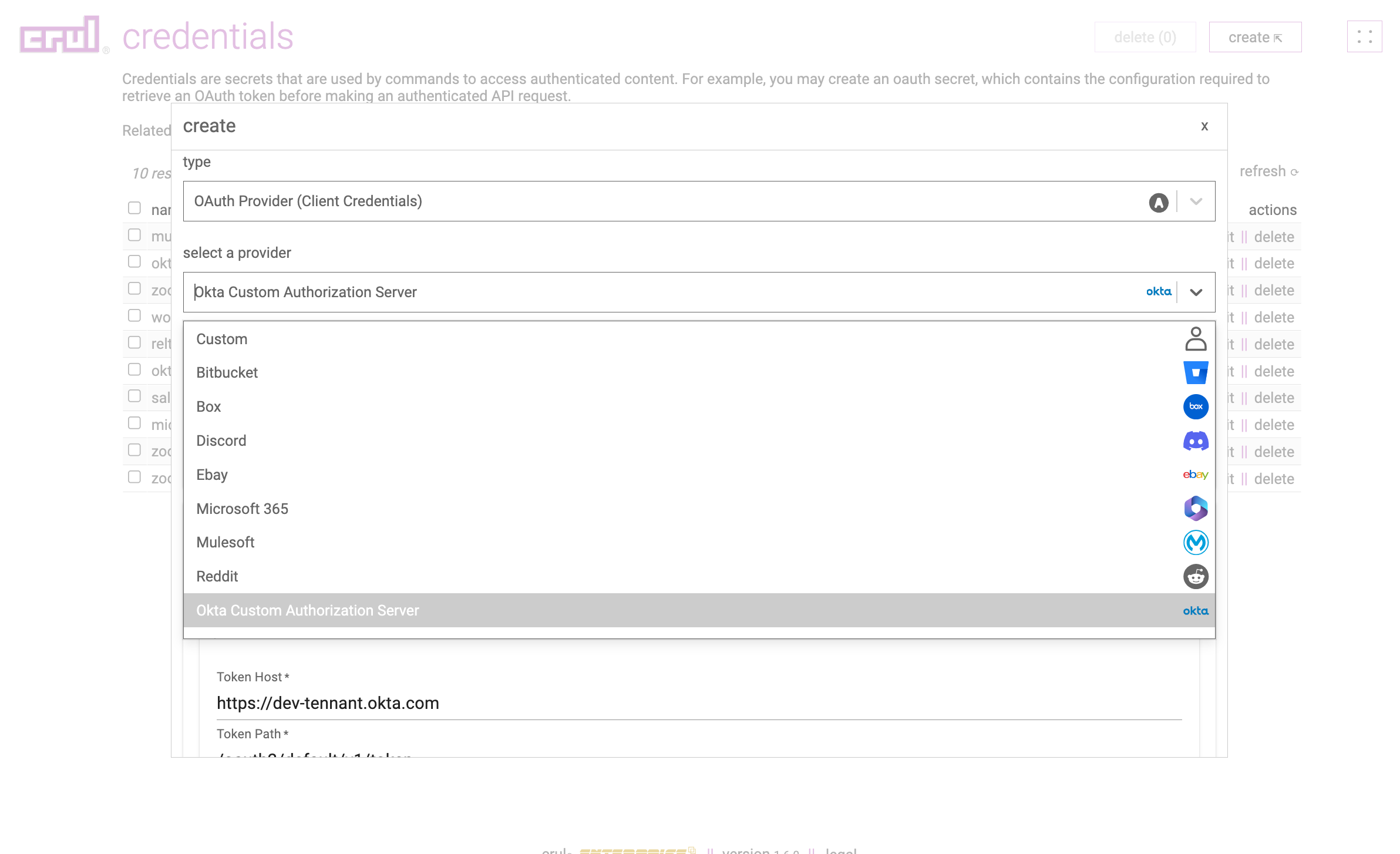Open the OAuth Provider (Client Credentials) type box
The height and width of the screenshot is (854, 1400).
click(x=699, y=201)
